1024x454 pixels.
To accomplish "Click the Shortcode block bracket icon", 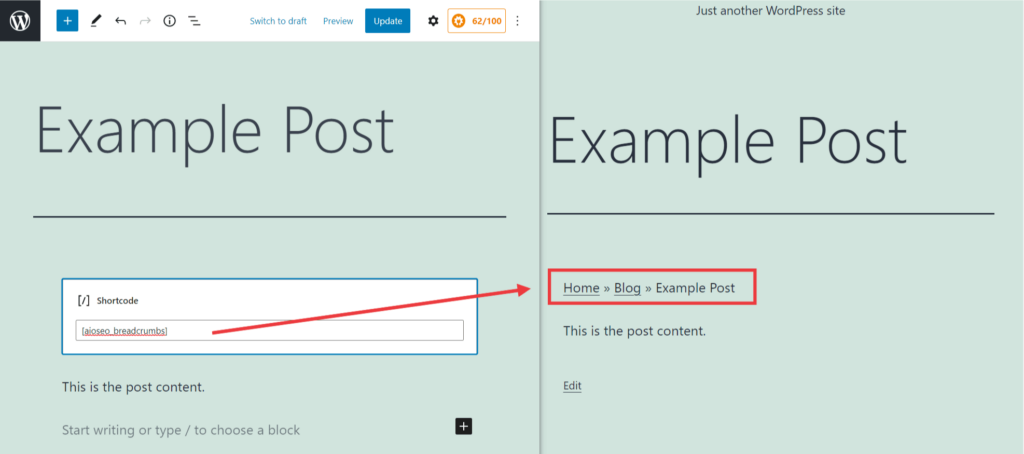I will (83, 300).
